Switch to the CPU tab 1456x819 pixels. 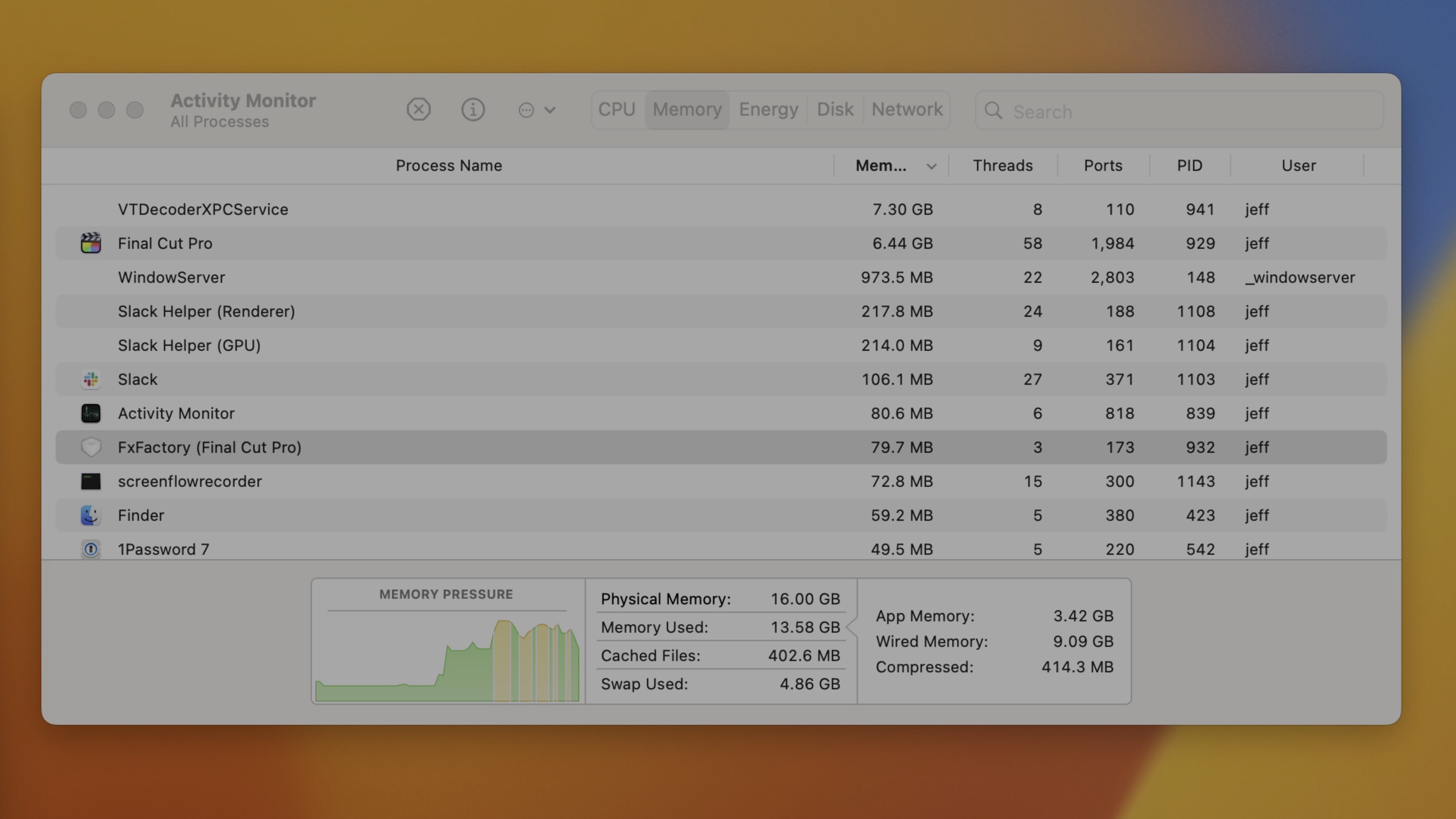(x=617, y=109)
